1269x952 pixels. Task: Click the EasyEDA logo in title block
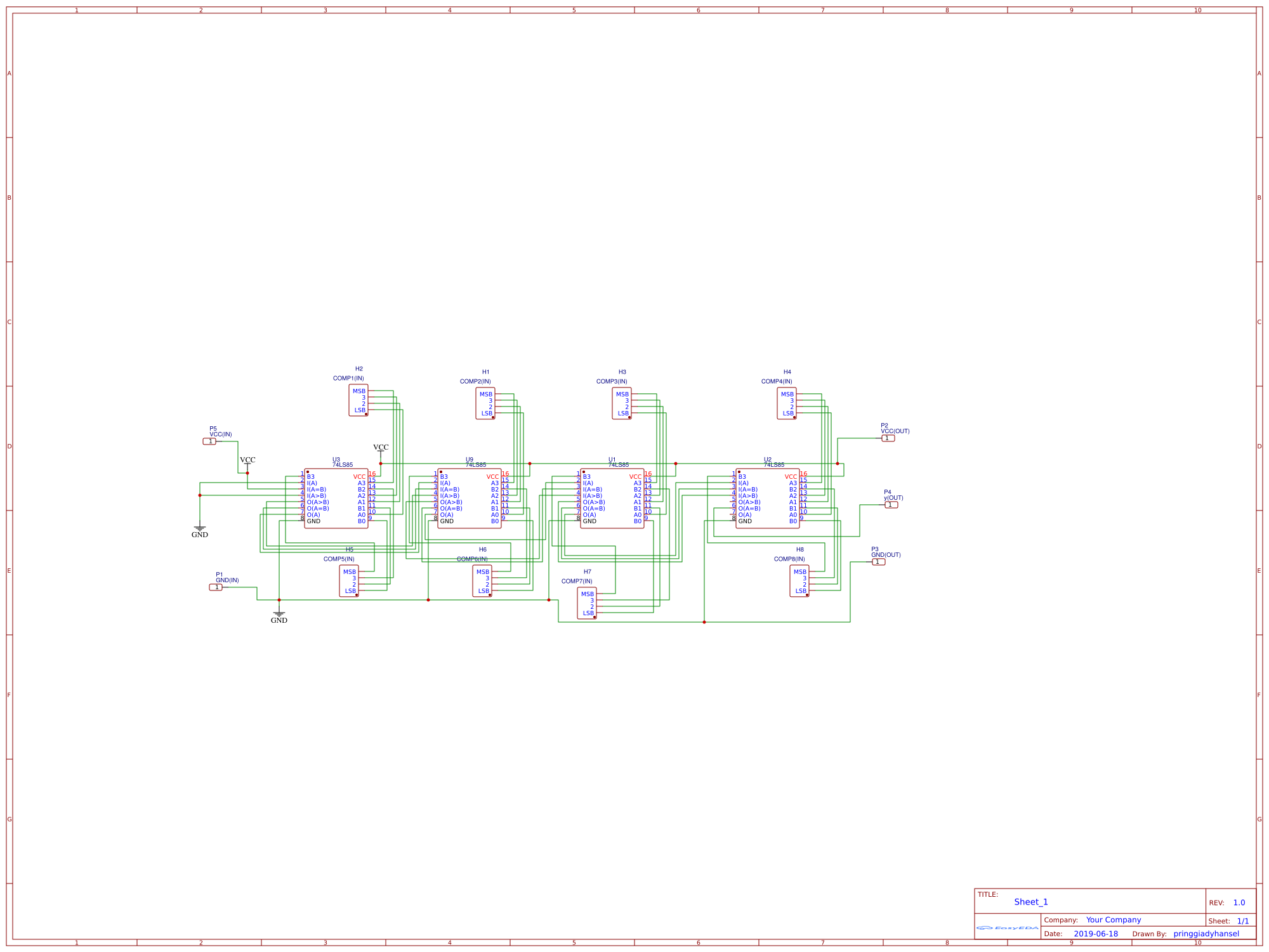tap(1008, 928)
